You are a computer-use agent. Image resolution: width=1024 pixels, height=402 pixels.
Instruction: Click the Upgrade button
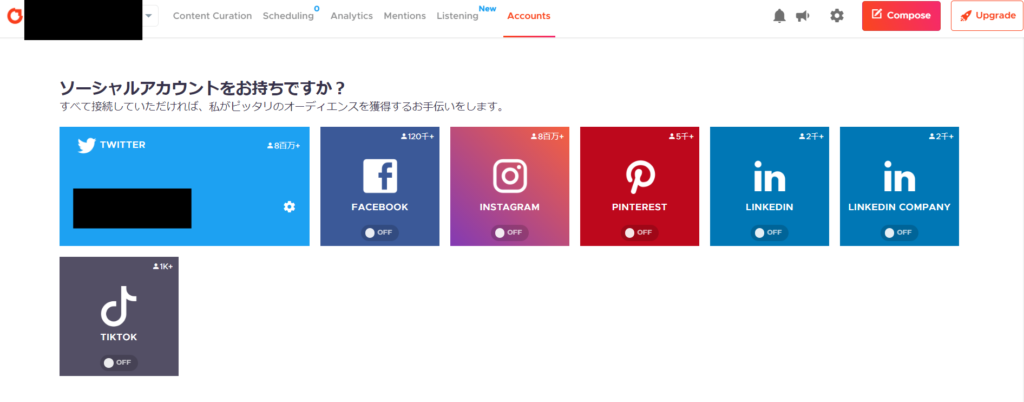point(987,16)
